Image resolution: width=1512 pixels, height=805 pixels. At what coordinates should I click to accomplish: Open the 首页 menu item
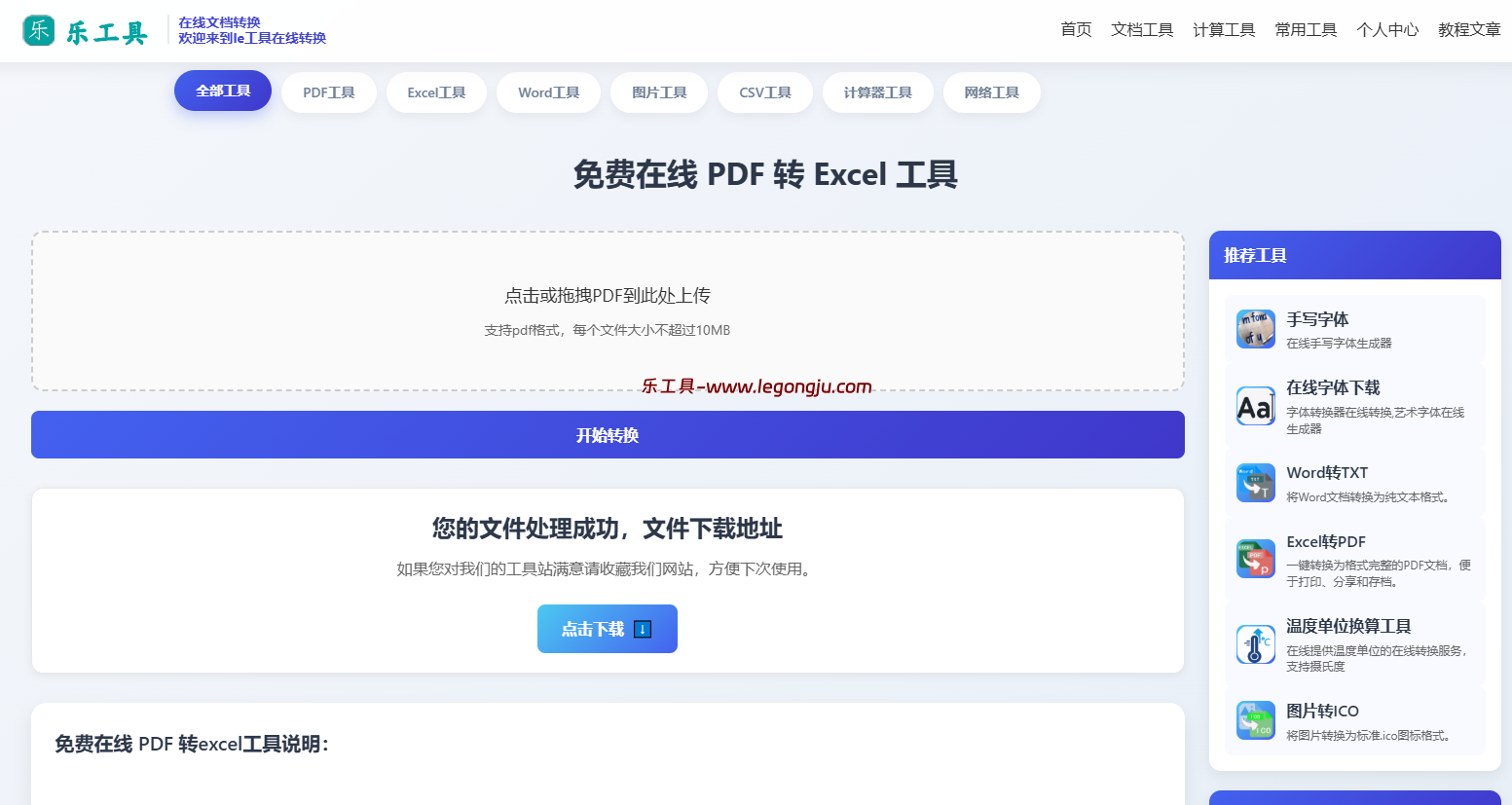click(x=1075, y=29)
